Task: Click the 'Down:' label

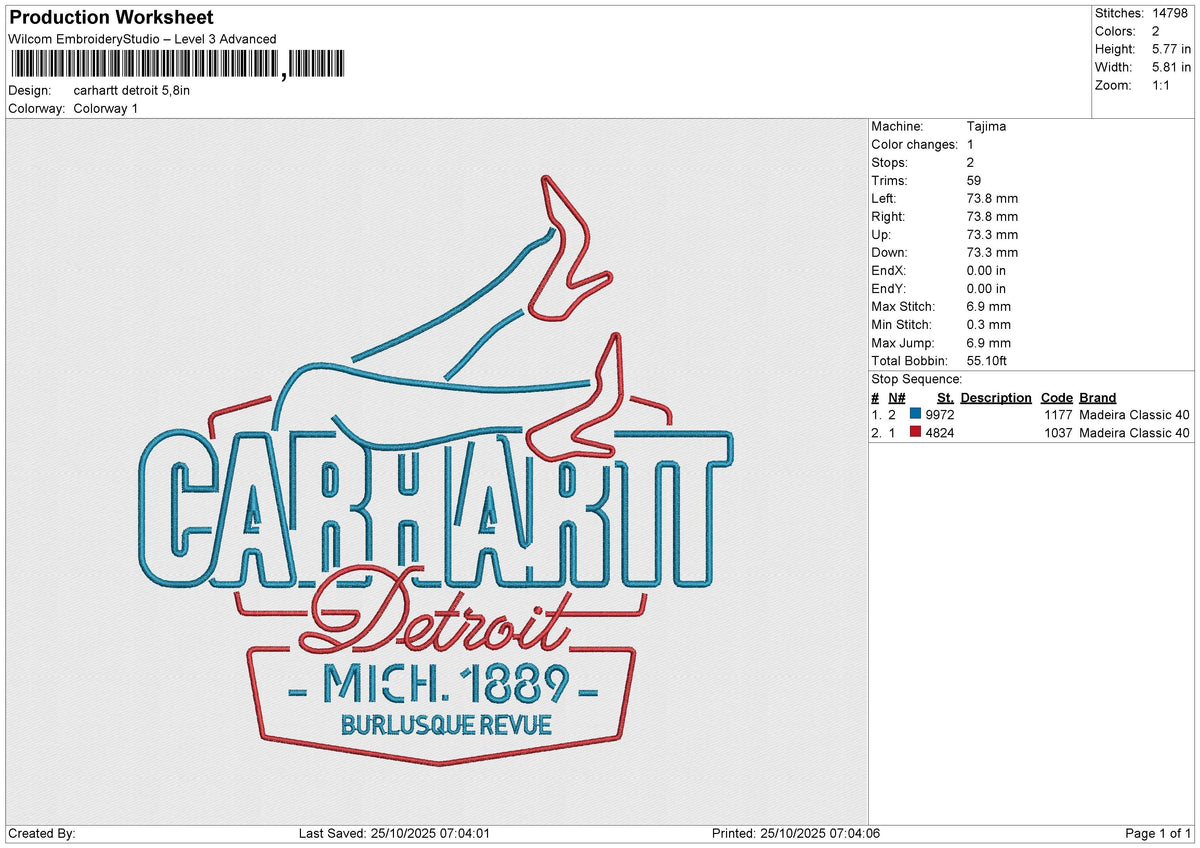Action: pyautogui.click(x=890, y=252)
